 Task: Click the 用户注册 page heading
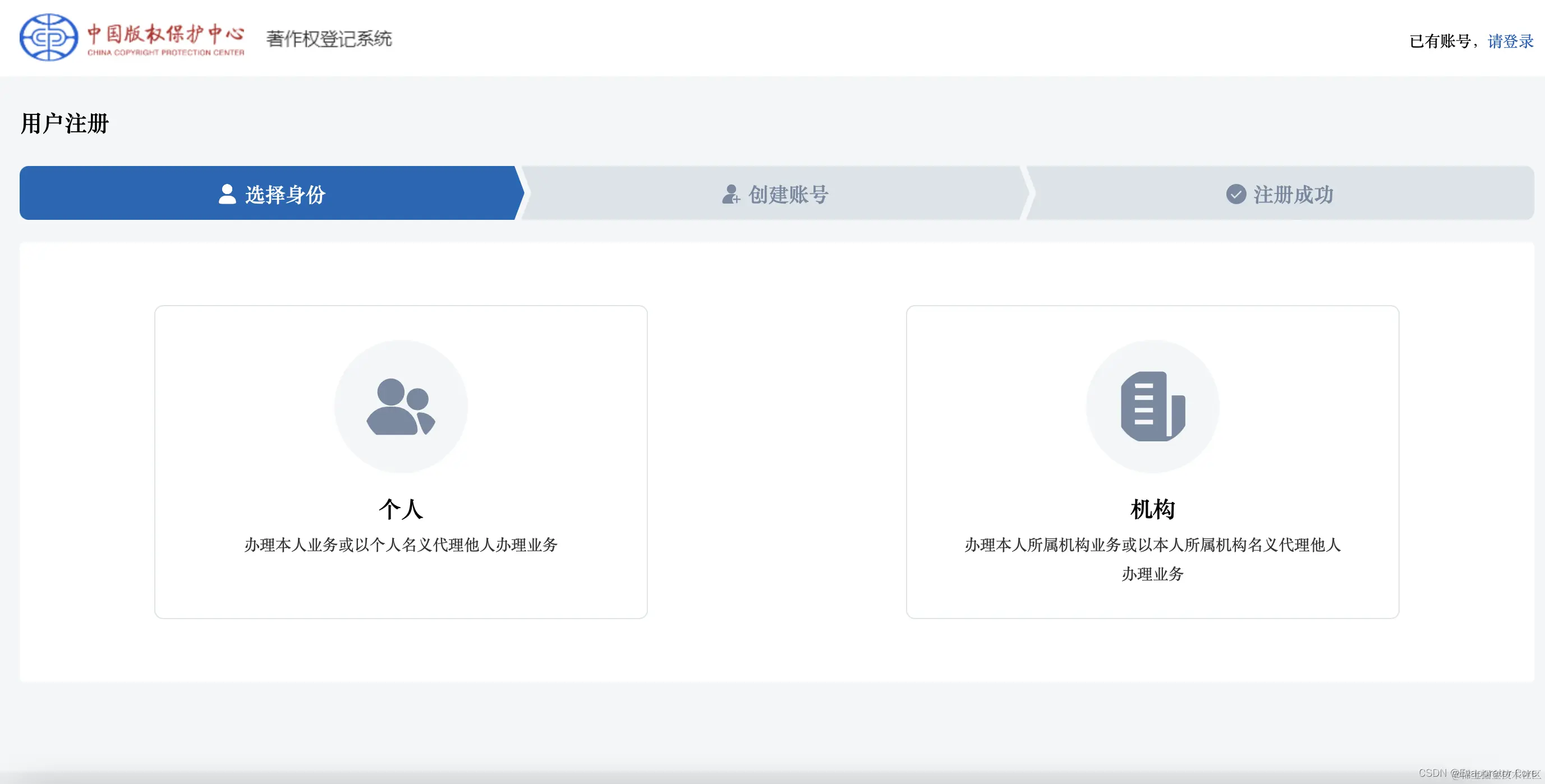(x=63, y=123)
